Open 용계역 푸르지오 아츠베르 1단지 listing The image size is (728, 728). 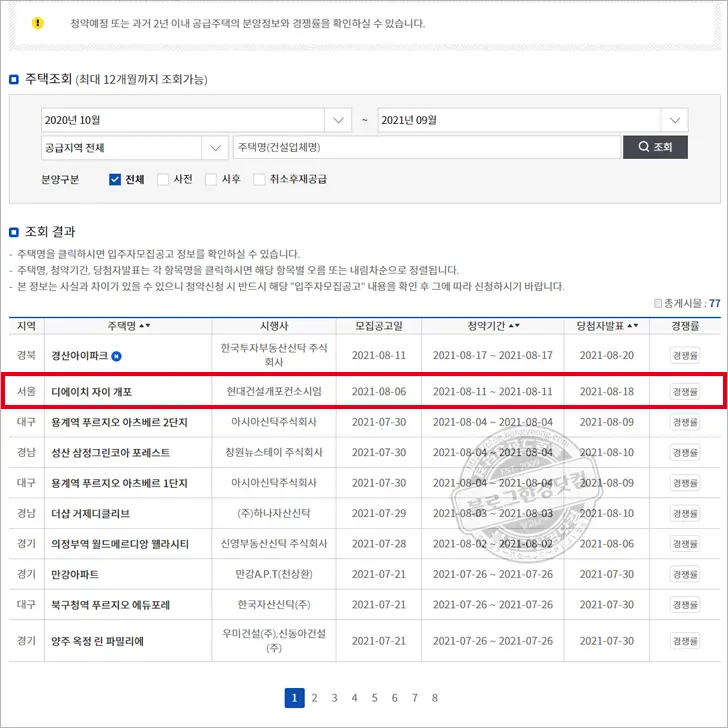(x=119, y=483)
